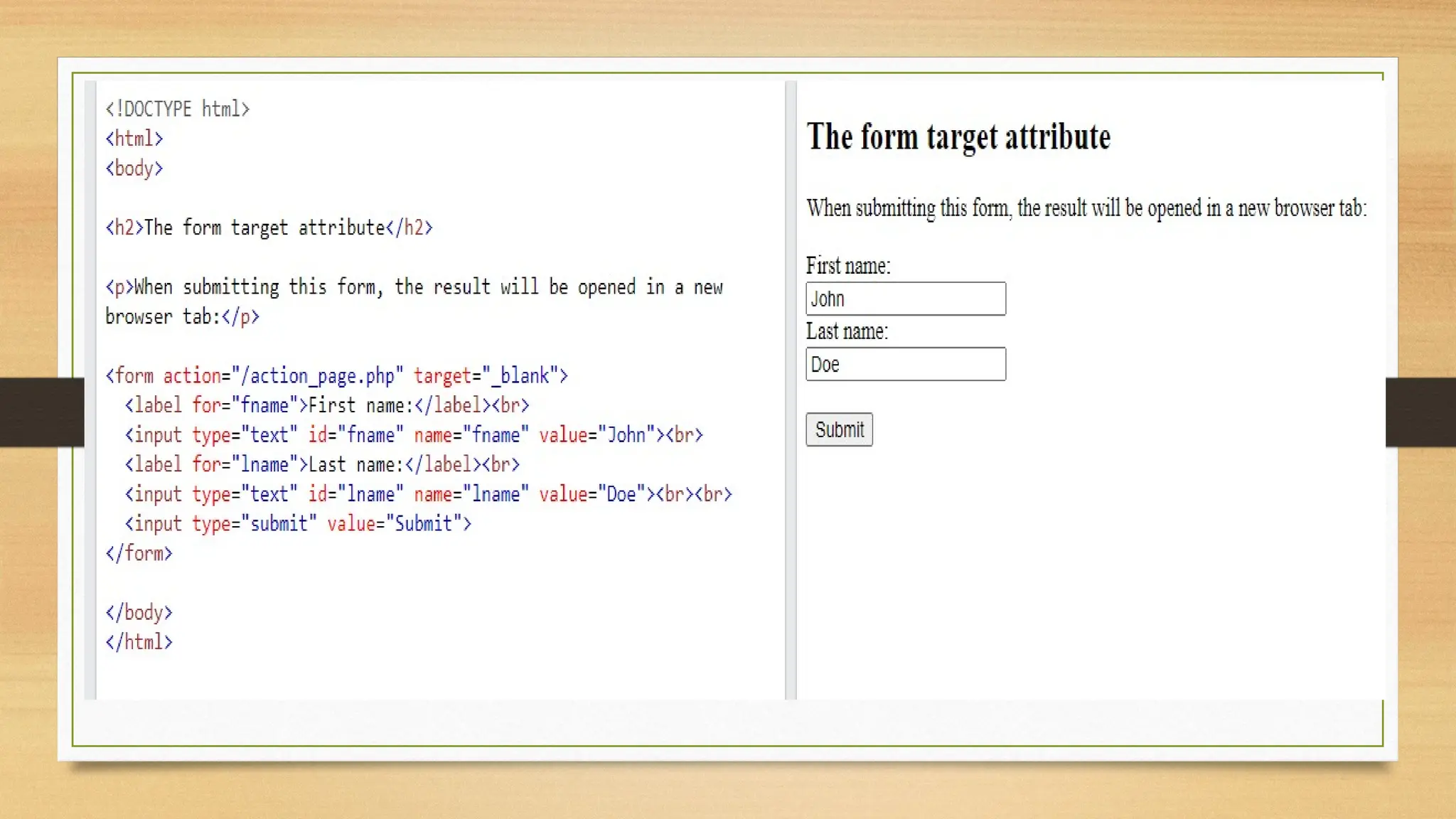This screenshot has width=1456, height=819.
Task: Click the <h2> heading code line
Action: coord(269,227)
